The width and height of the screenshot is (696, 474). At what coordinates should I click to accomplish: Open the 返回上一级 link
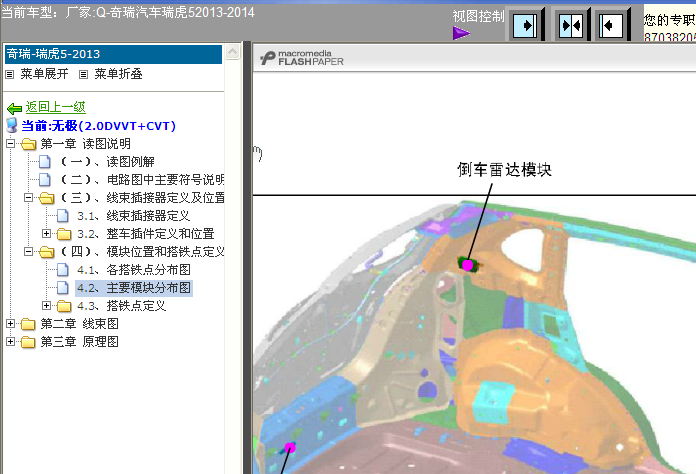(55, 107)
